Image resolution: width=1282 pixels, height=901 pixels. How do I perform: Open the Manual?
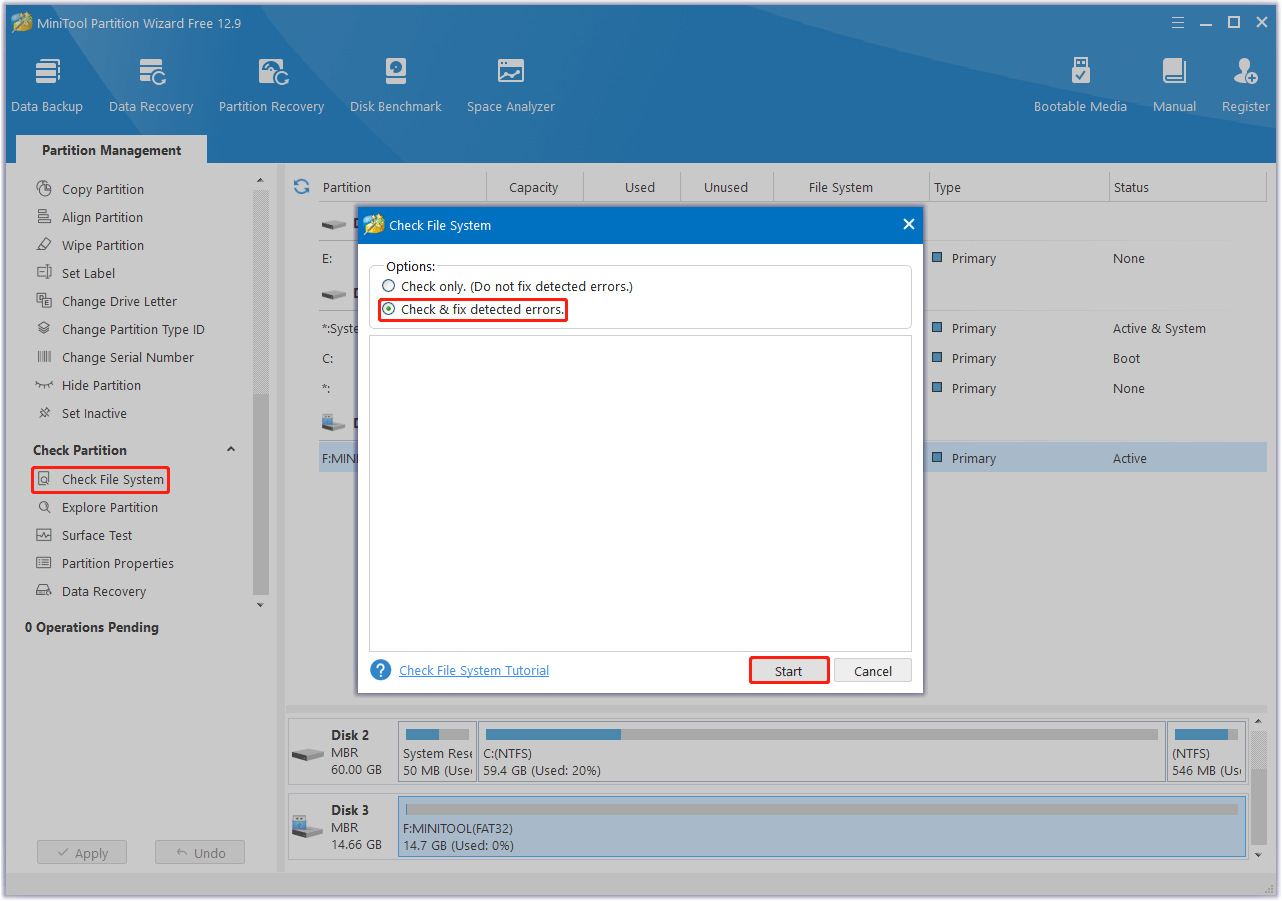click(x=1174, y=84)
